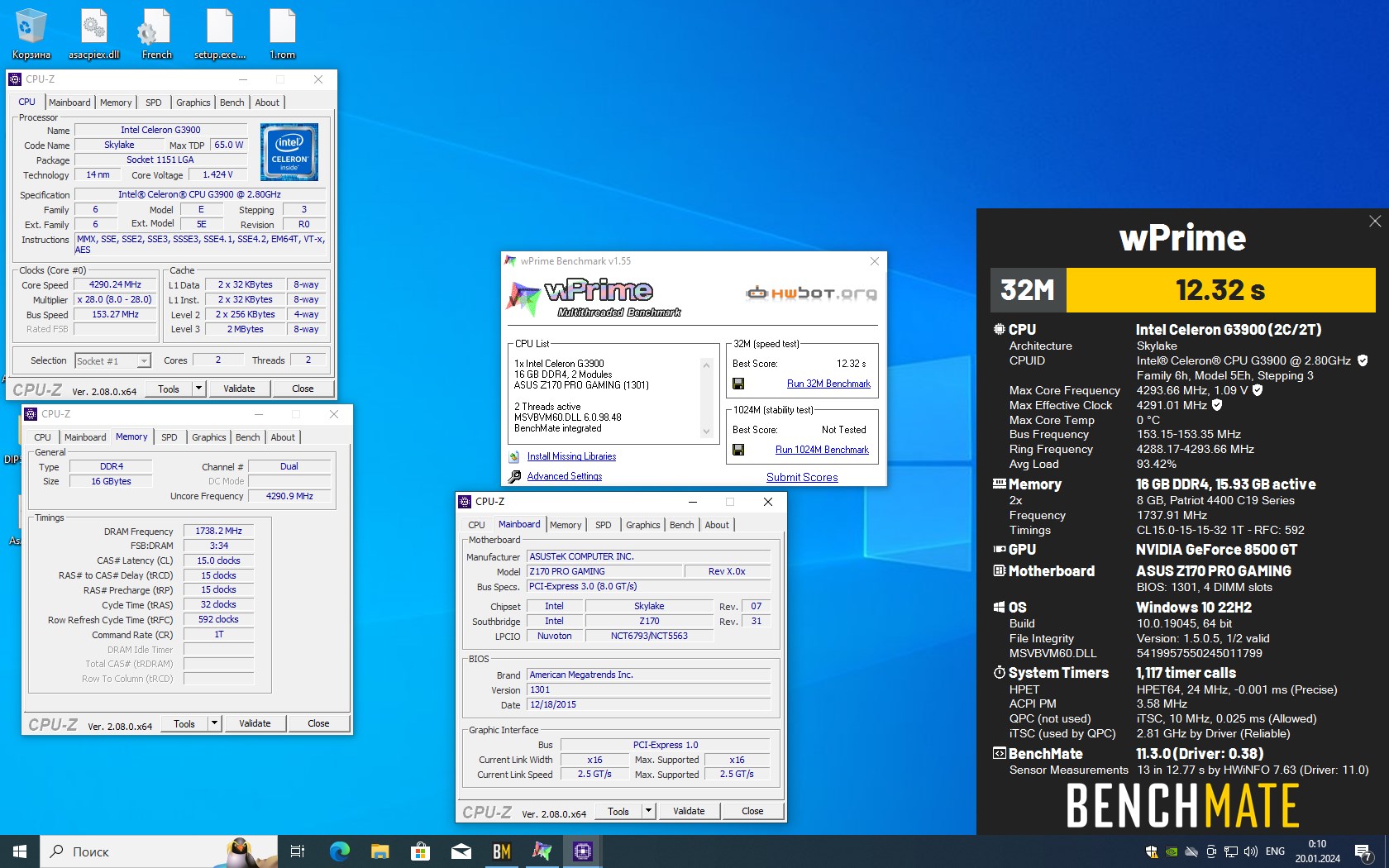Click the Meet Now tray icon
This screenshot has width=1389, height=868.
pos(1211,851)
